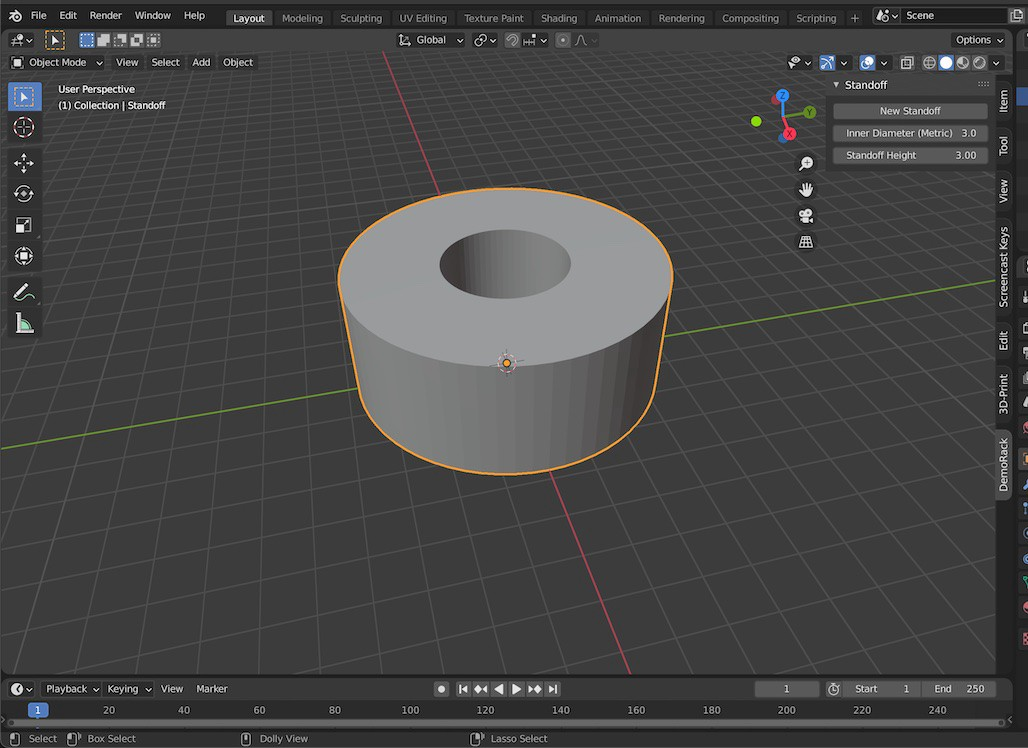The image size is (1028, 748).
Task: Select the 3D Cursor tool
Action: tap(24, 127)
